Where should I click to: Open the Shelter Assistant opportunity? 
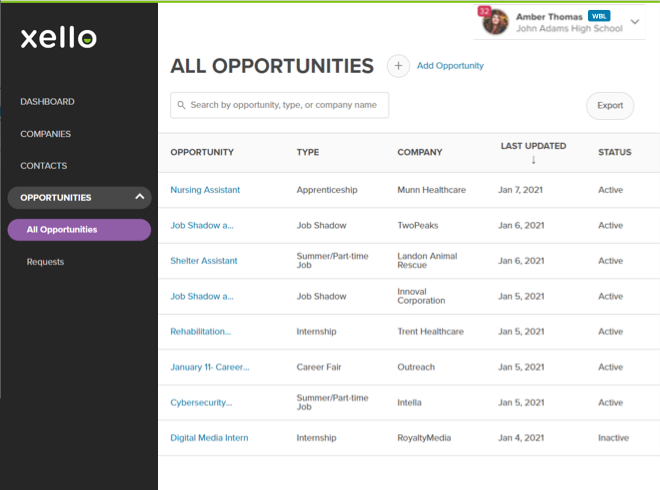click(x=204, y=261)
